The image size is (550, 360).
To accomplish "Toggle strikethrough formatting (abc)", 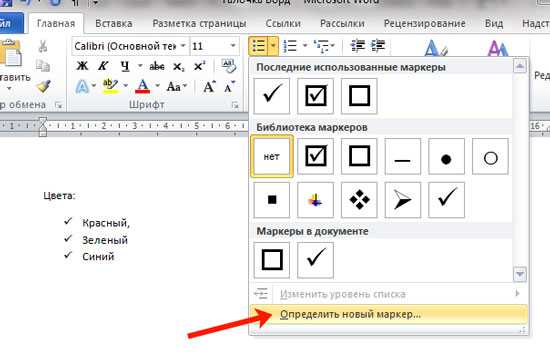I will click(x=157, y=66).
